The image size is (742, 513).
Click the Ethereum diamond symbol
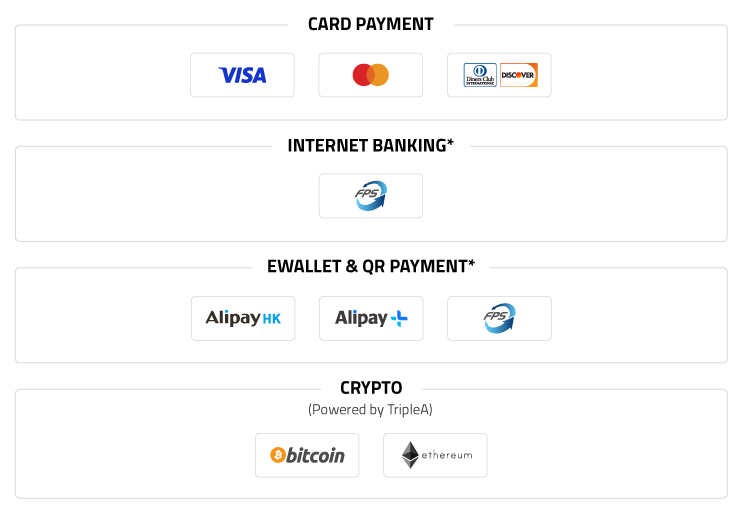[x=410, y=455]
